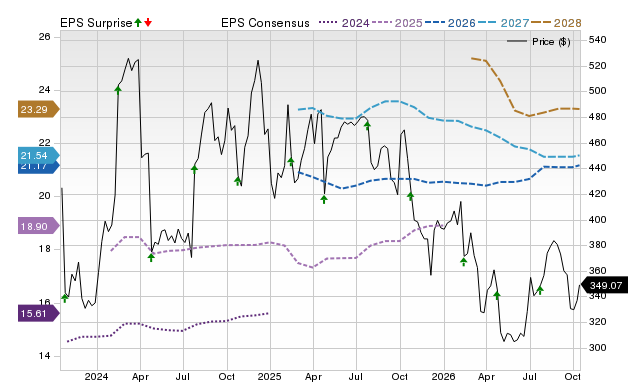
Task: Click the 500 label on the right price axis
Action: pos(598,91)
